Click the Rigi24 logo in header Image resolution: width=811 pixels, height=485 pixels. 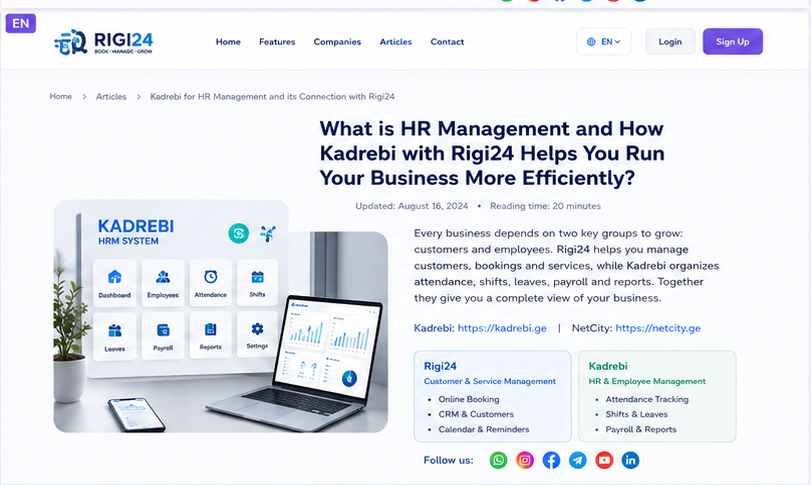(104, 42)
